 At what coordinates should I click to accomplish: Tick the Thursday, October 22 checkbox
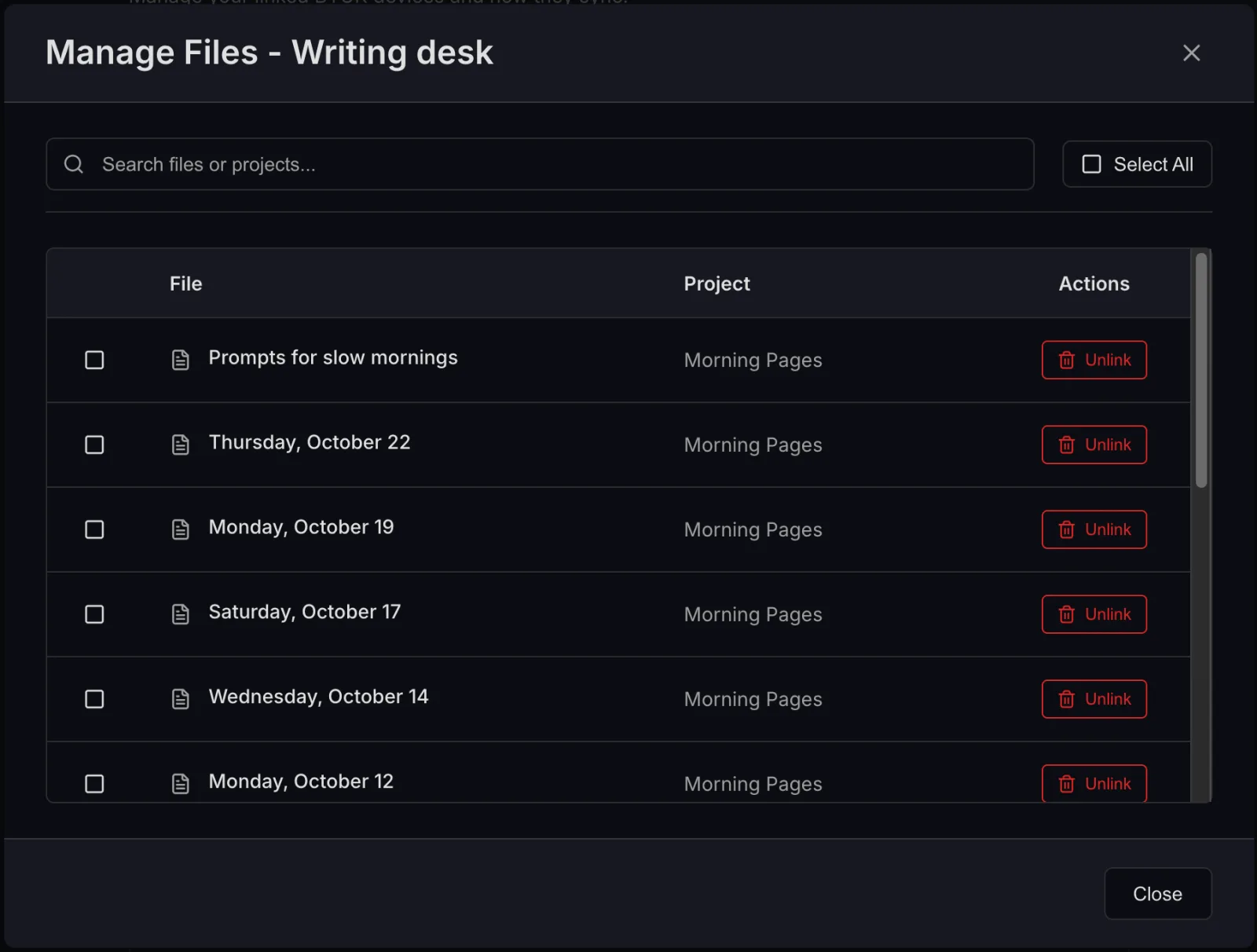94,445
